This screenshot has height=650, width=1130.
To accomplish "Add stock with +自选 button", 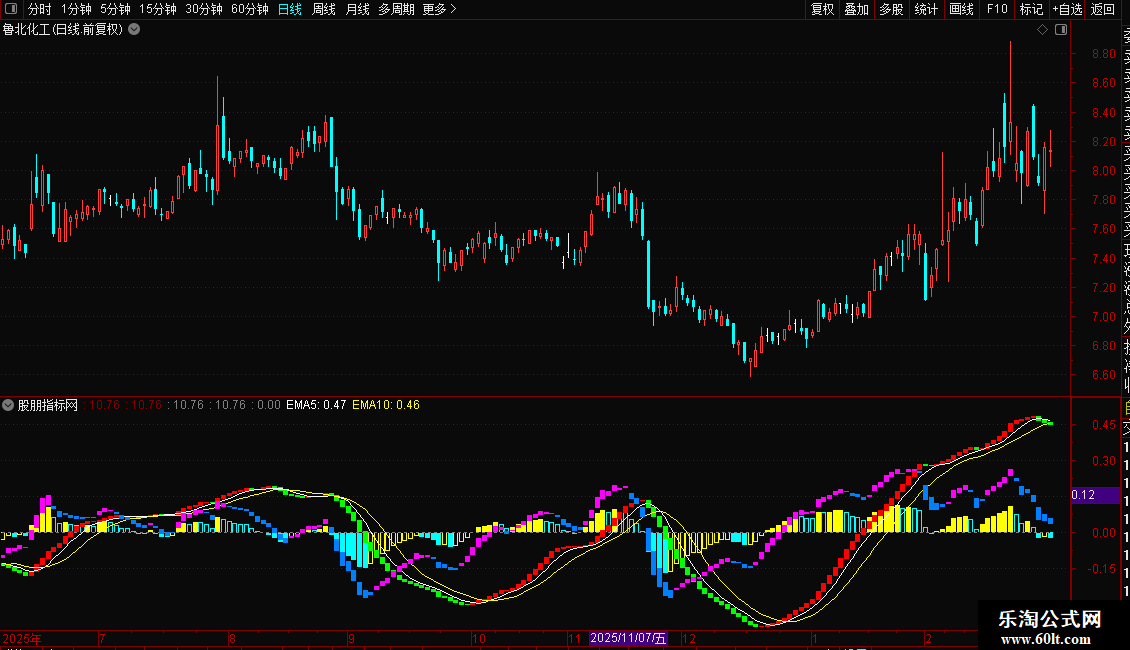I will [x=1067, y=9].
